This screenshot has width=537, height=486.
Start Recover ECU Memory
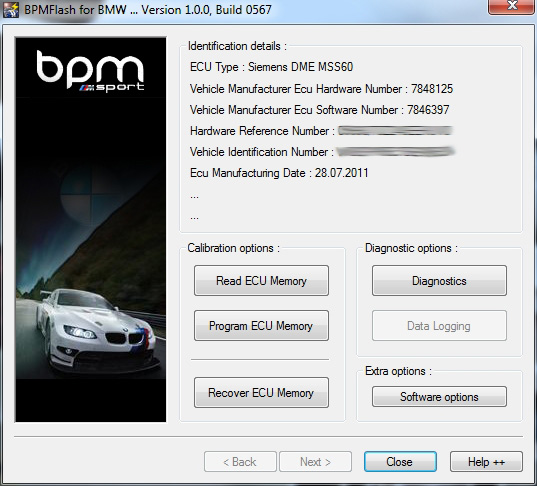261,392
